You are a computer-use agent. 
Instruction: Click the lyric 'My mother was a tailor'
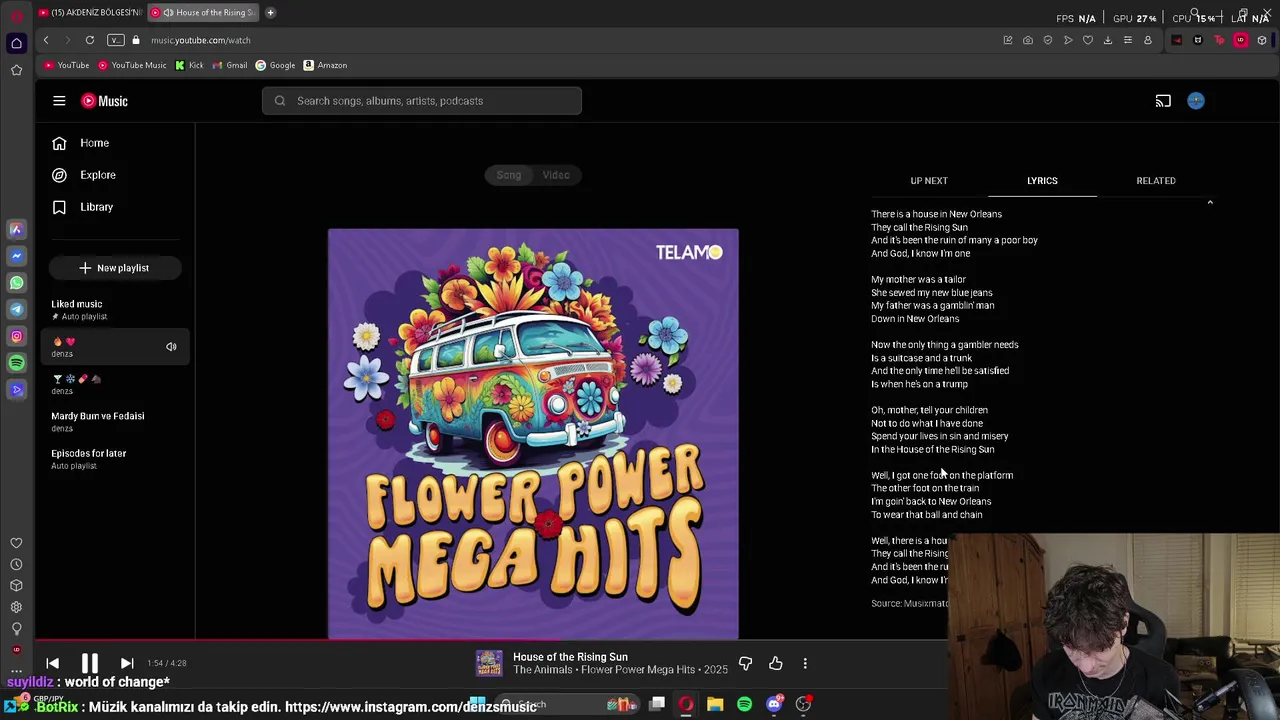coord(918,279)
